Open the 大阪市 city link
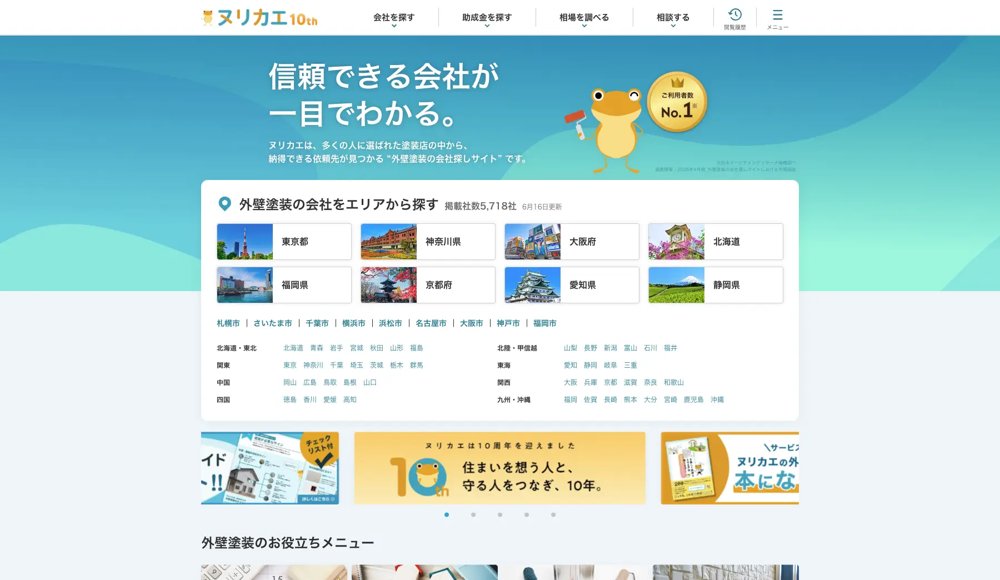Image resolution: width=1000 pixels, height=580 pixels. 471,323
